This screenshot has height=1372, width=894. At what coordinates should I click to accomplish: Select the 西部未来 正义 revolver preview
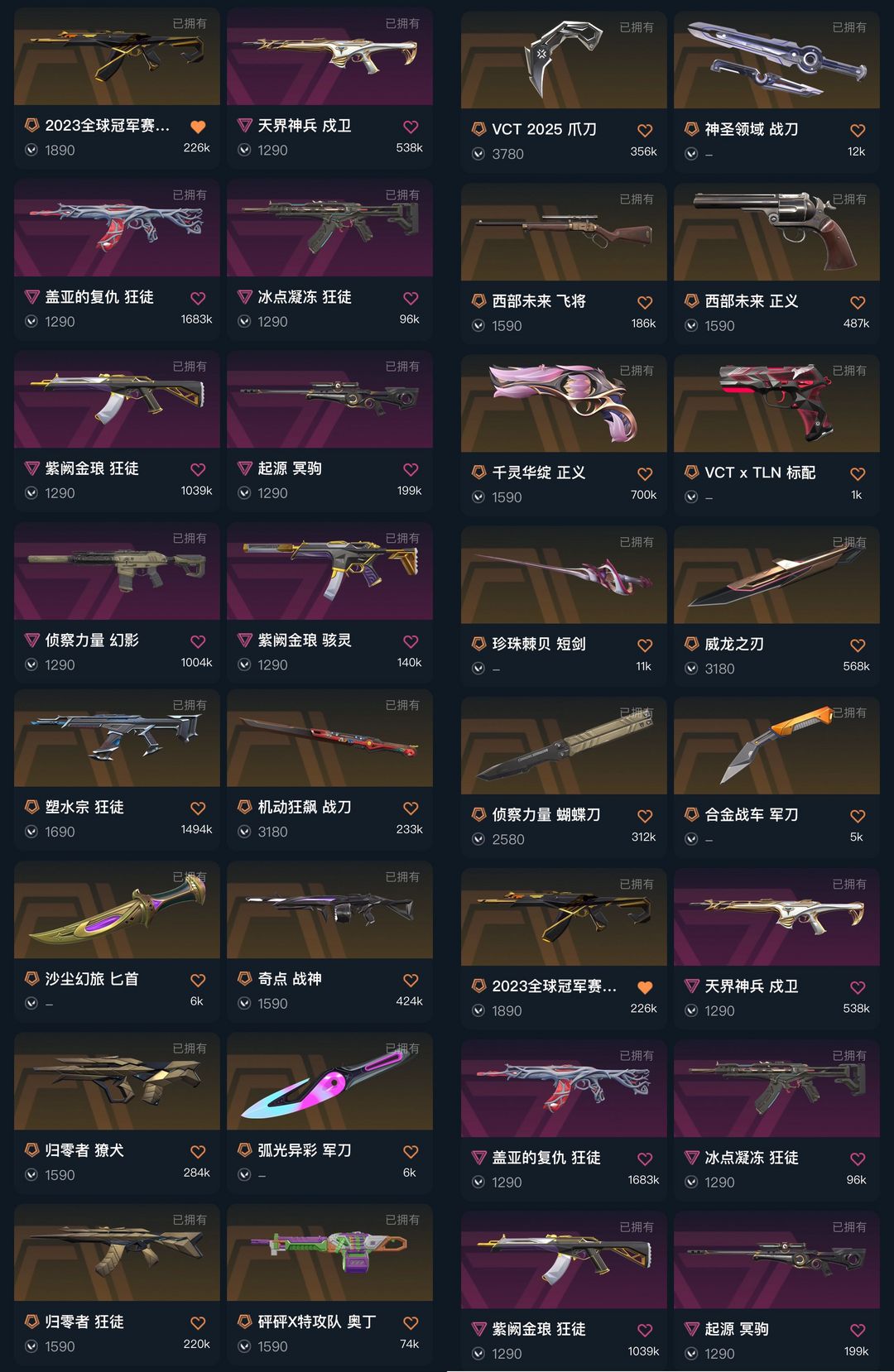tap(776, 233)
